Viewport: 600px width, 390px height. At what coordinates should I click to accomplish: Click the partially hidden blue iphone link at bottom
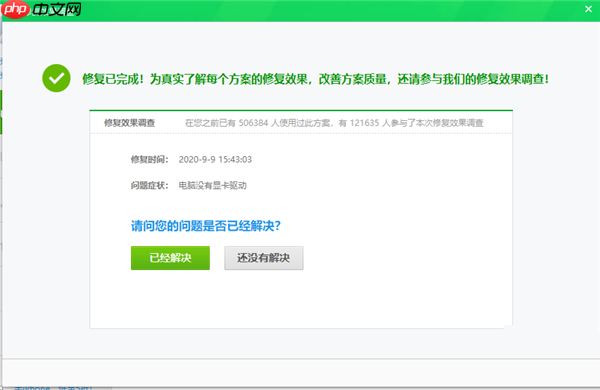pyautogui.click(x=53, y=388)
